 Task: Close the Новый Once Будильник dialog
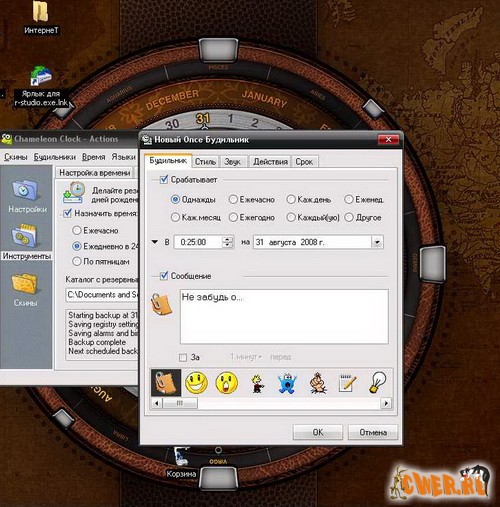388,140
